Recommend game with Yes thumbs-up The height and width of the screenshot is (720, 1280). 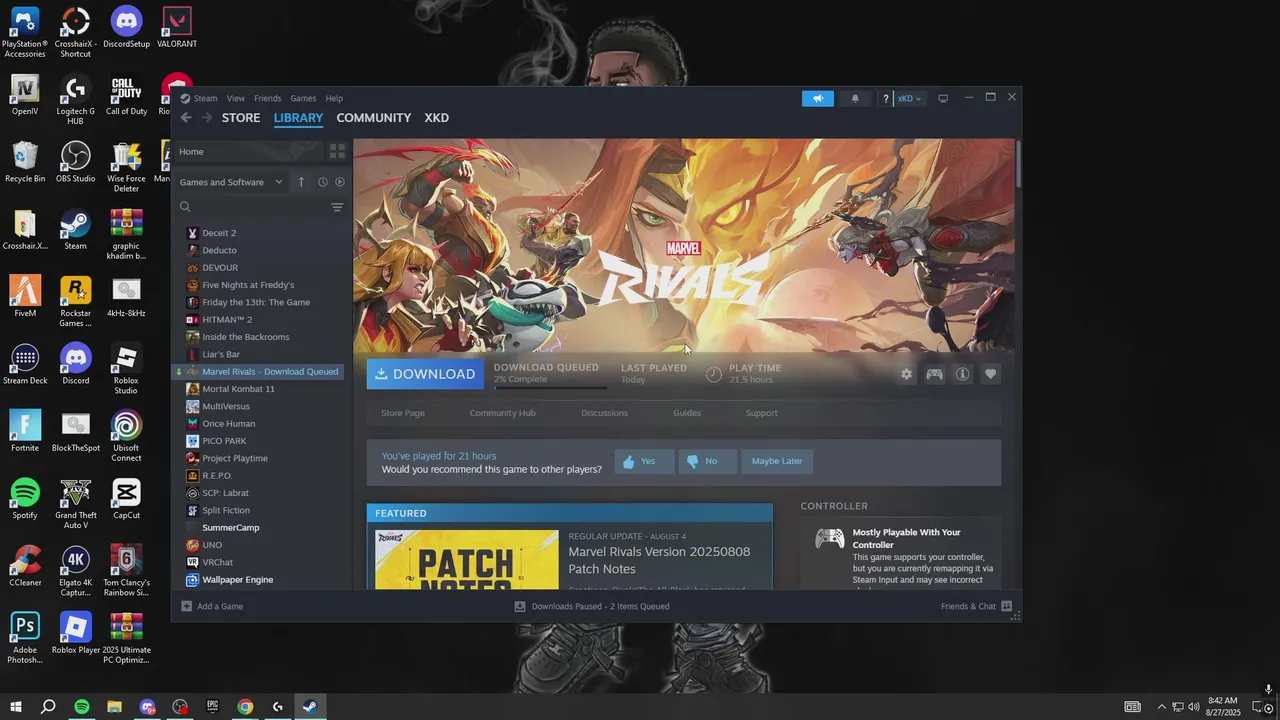click(644, 461)
